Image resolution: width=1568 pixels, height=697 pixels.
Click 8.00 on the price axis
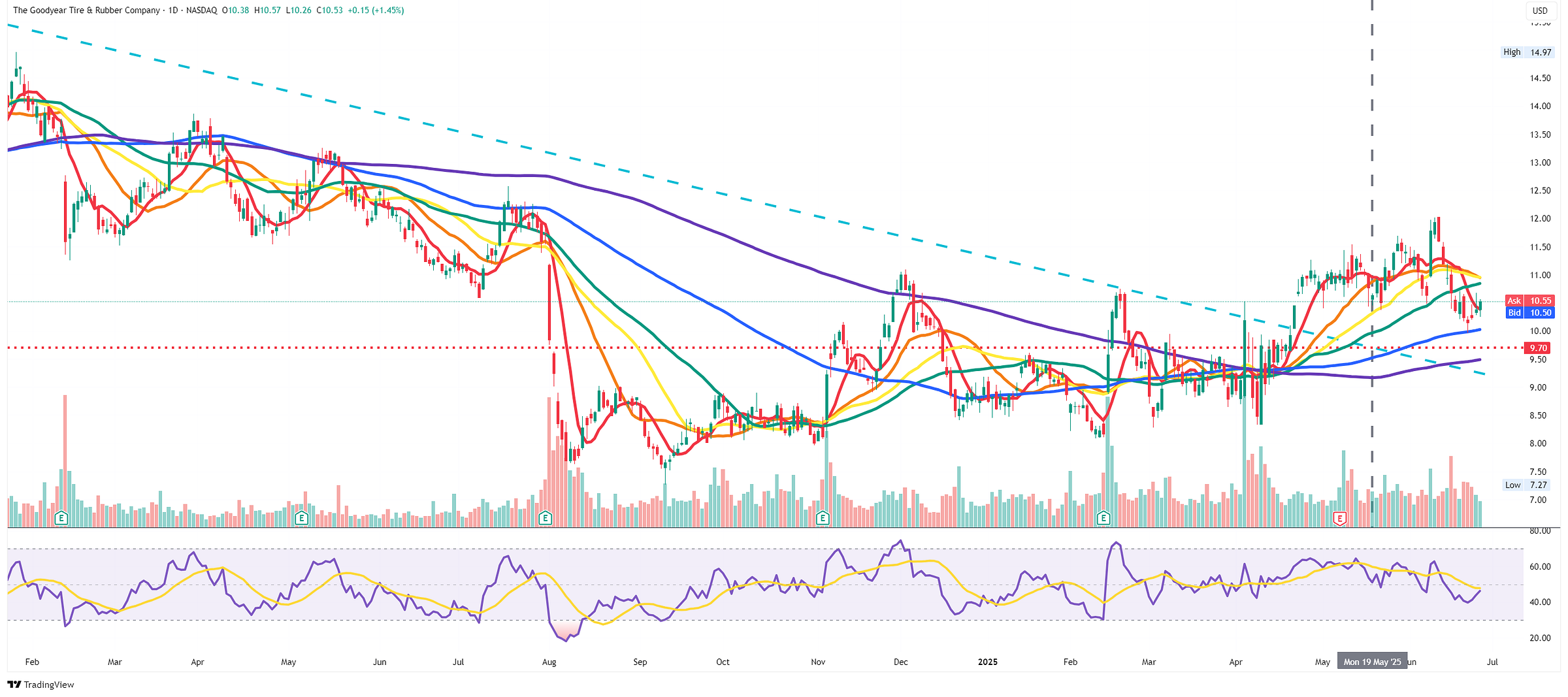pos(1538,444)
